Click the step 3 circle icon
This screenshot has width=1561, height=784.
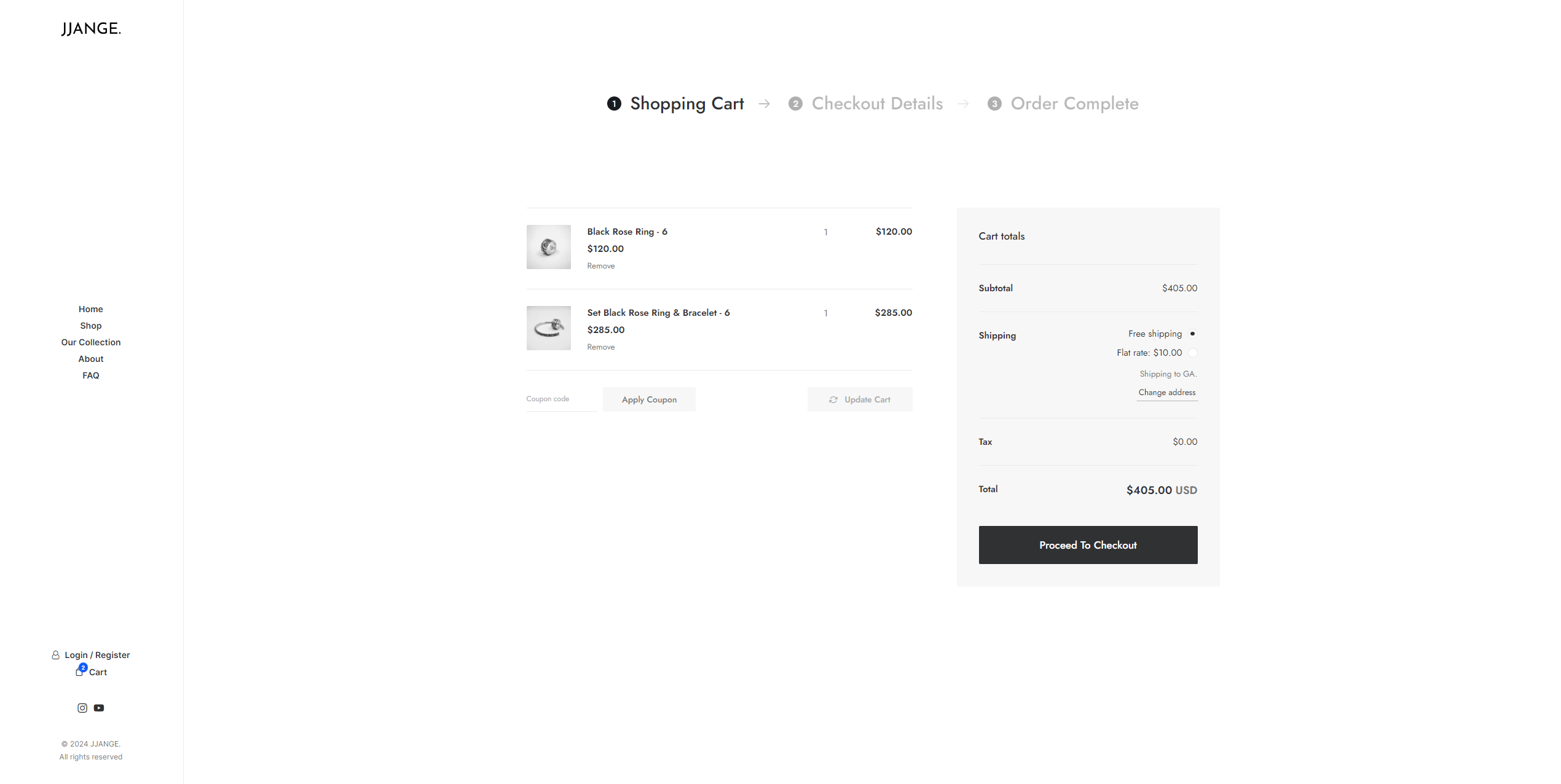(994, 104)
